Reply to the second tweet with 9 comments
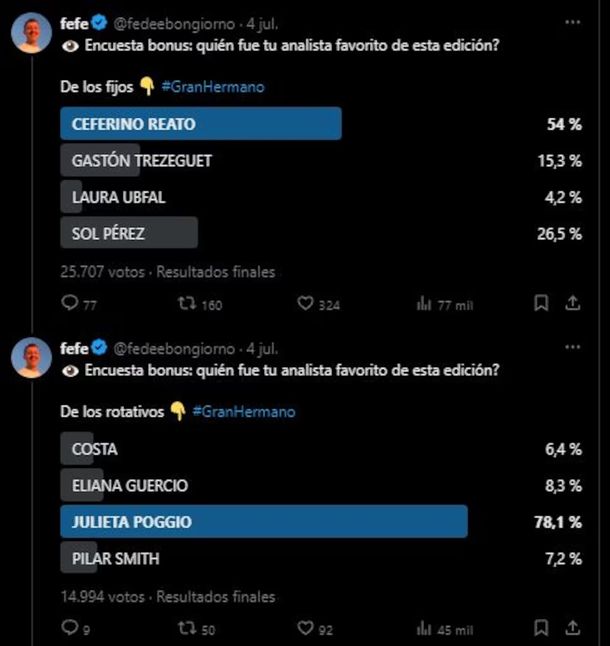 [x=70, y=628]
